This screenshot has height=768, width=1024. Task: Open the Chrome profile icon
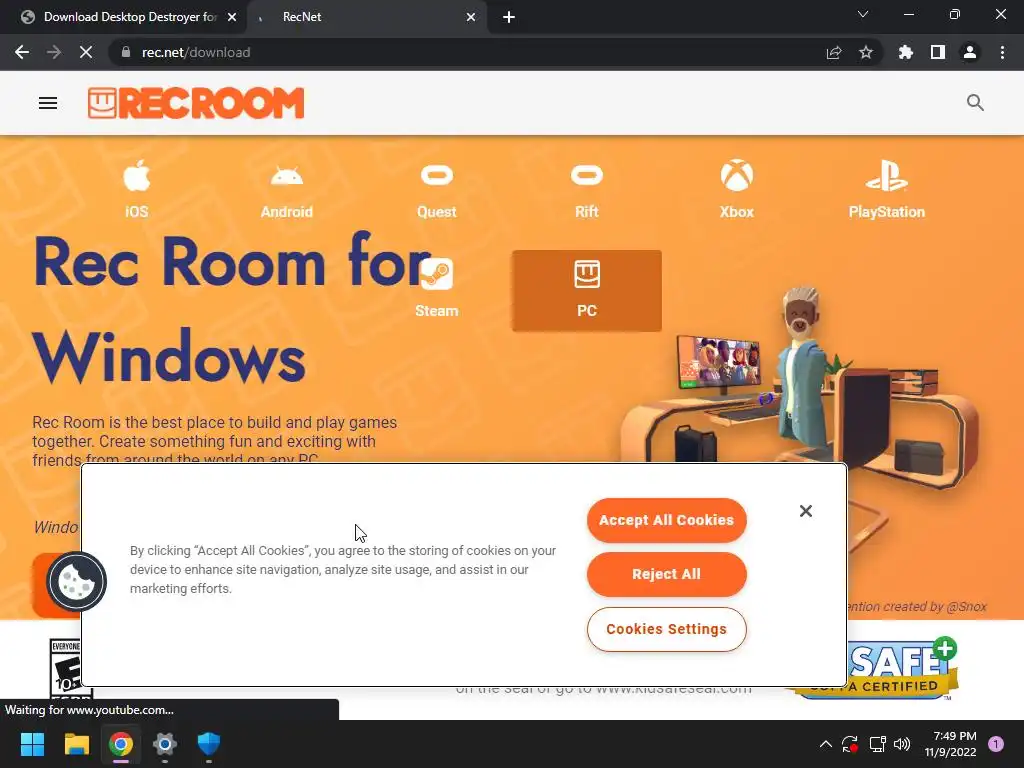coord(970,52)
